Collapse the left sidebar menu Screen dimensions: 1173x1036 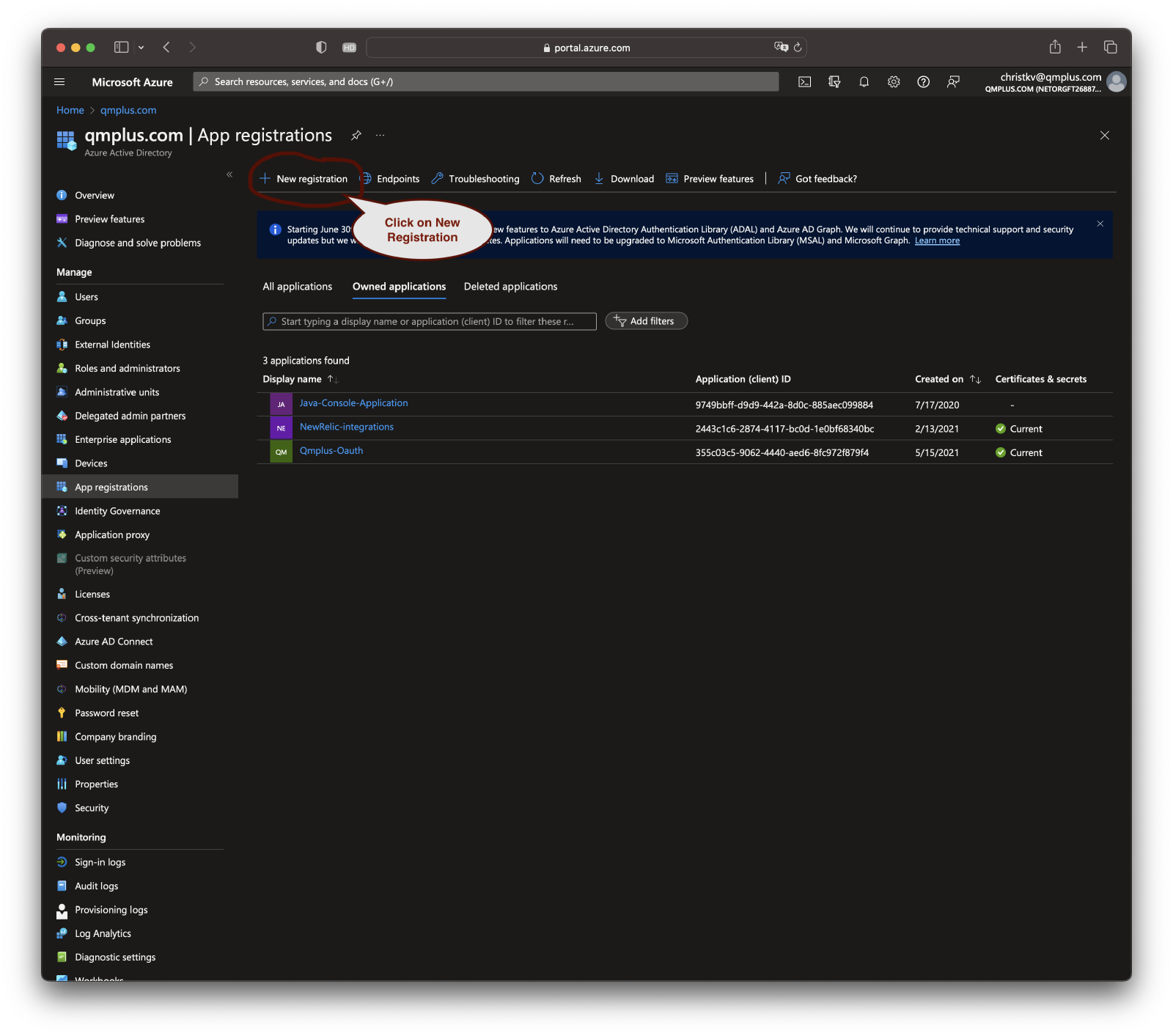pos(229,174)
